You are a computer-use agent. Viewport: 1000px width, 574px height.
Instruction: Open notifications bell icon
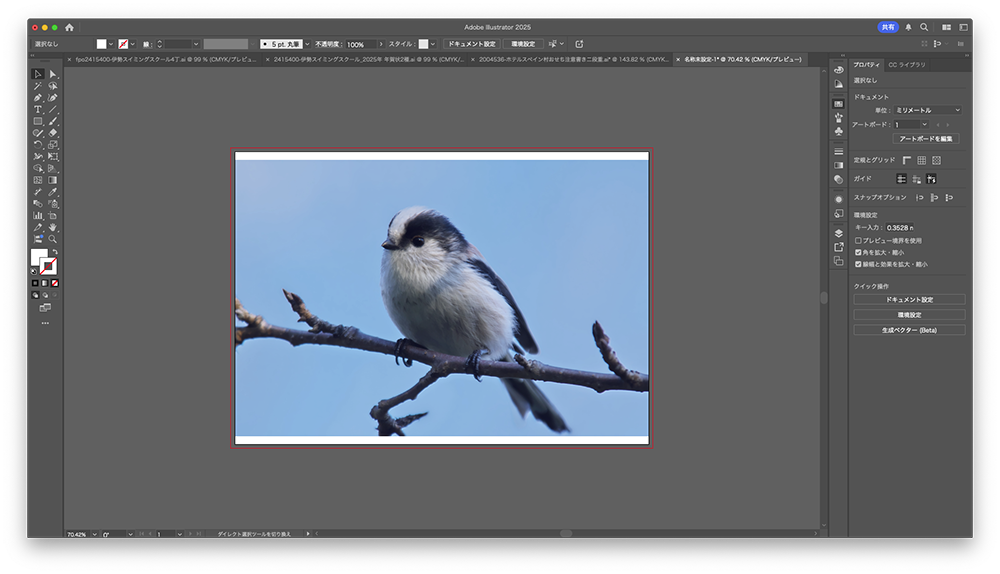click(908, 27)
